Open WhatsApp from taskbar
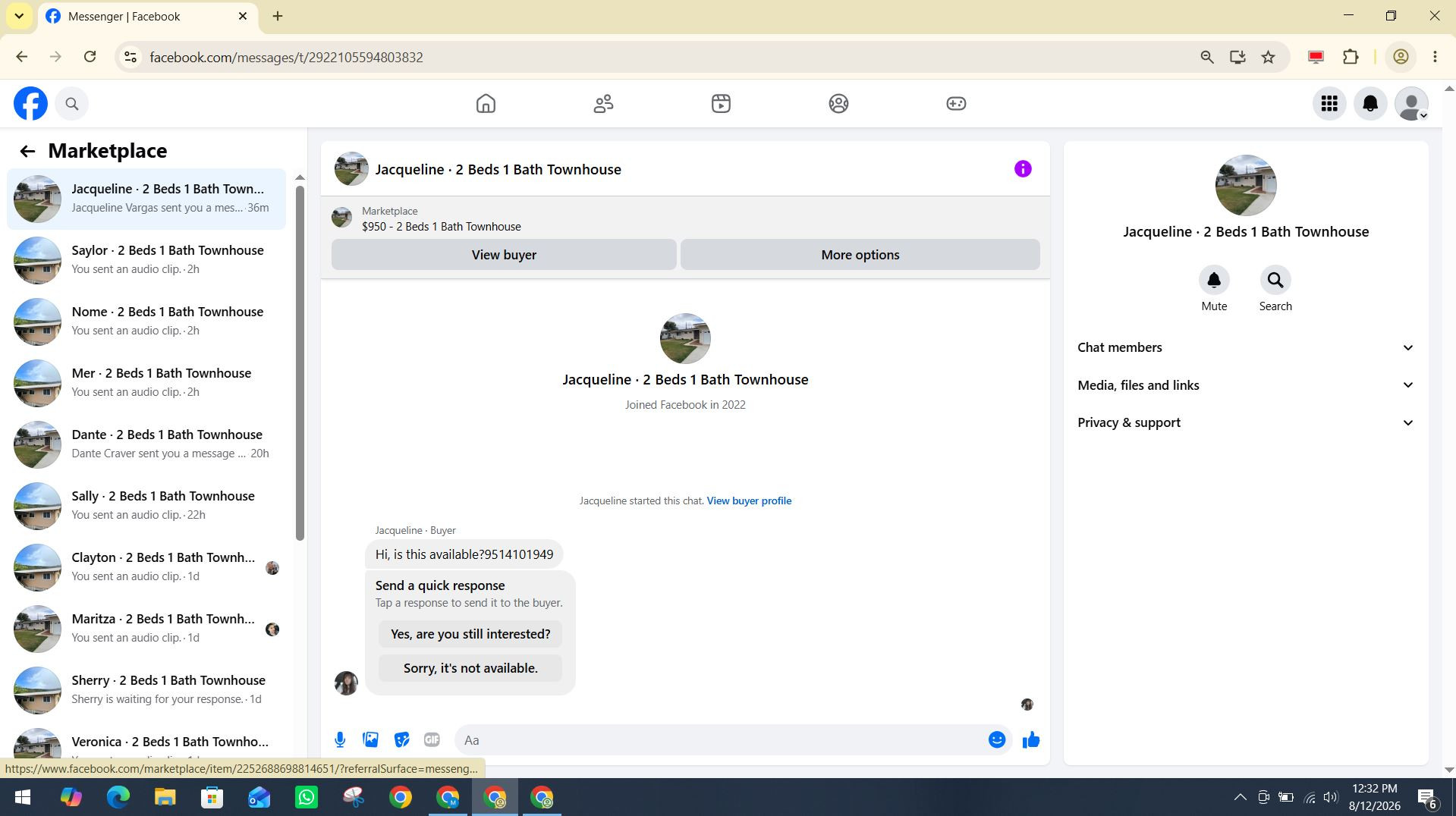The width and height of the screenshot is (1456, 816). (307, 797)
